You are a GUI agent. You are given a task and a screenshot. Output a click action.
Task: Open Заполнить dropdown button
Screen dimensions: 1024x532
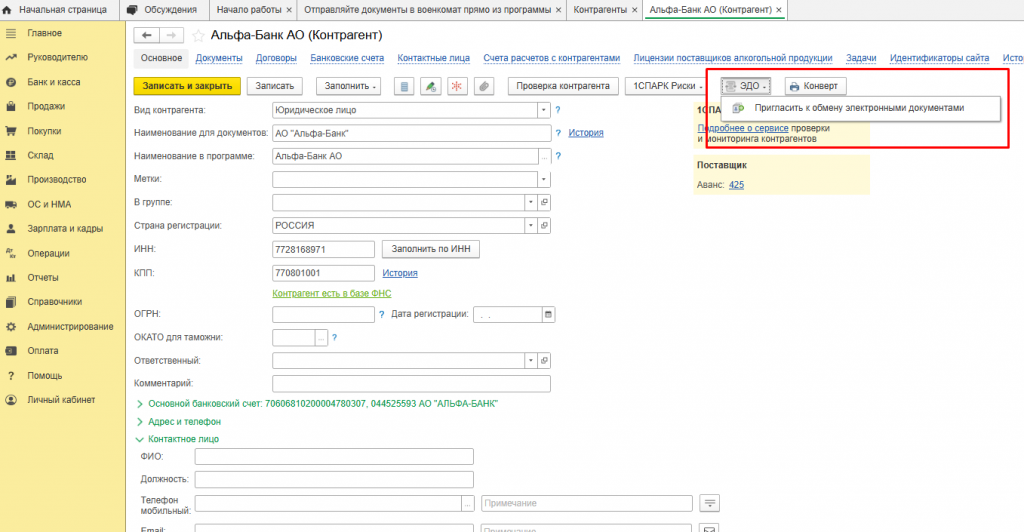[x=349, y=86]
